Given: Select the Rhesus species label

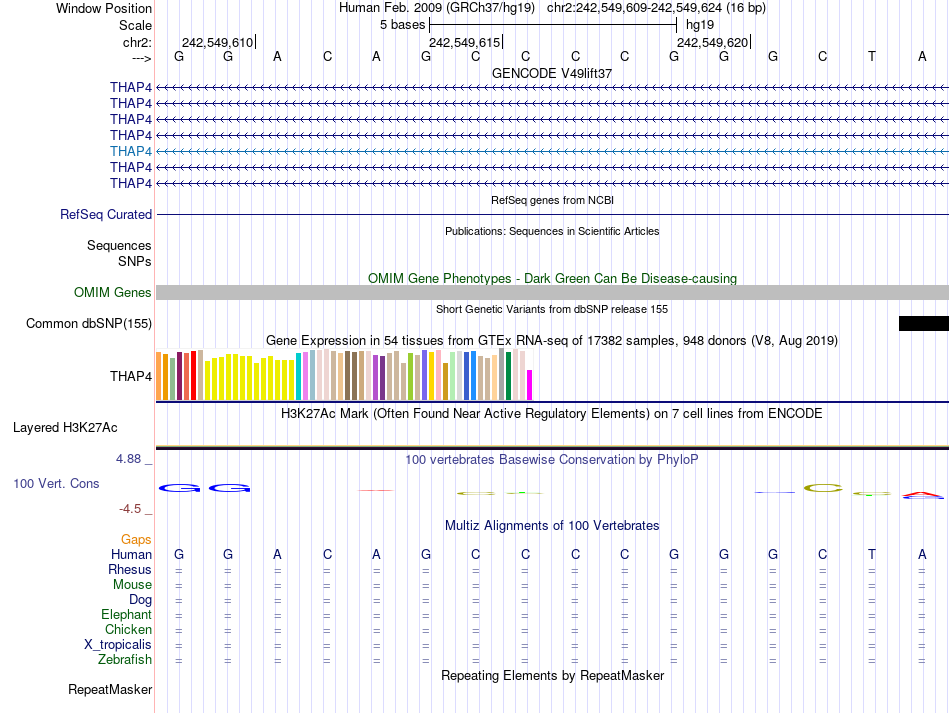Looking at the screenshot, I should pos(130,569).
